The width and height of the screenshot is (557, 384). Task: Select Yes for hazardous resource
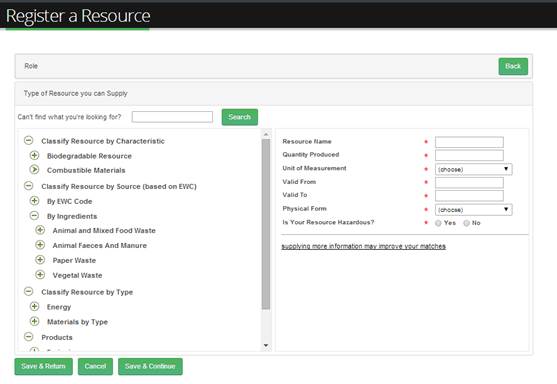[x=438, y=223]
